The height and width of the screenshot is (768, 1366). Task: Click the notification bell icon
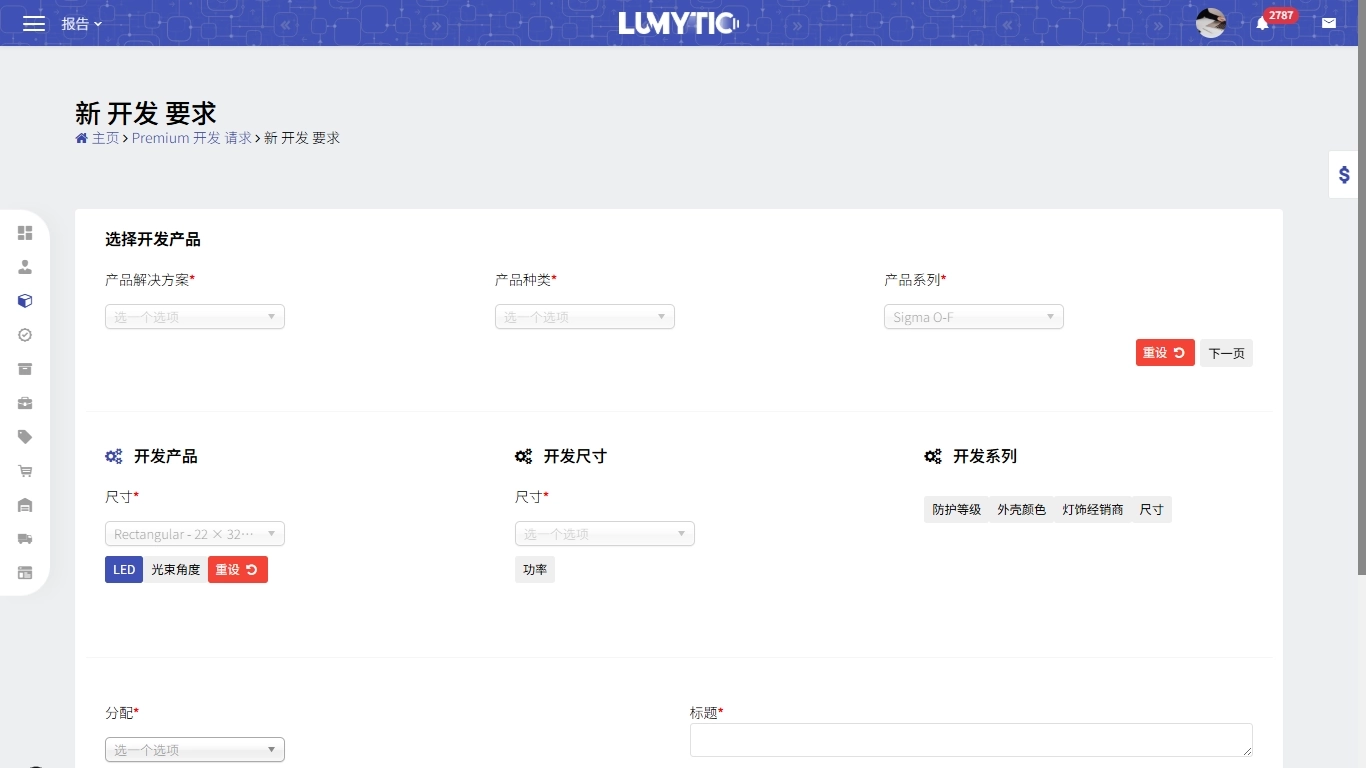point(1262,24)
